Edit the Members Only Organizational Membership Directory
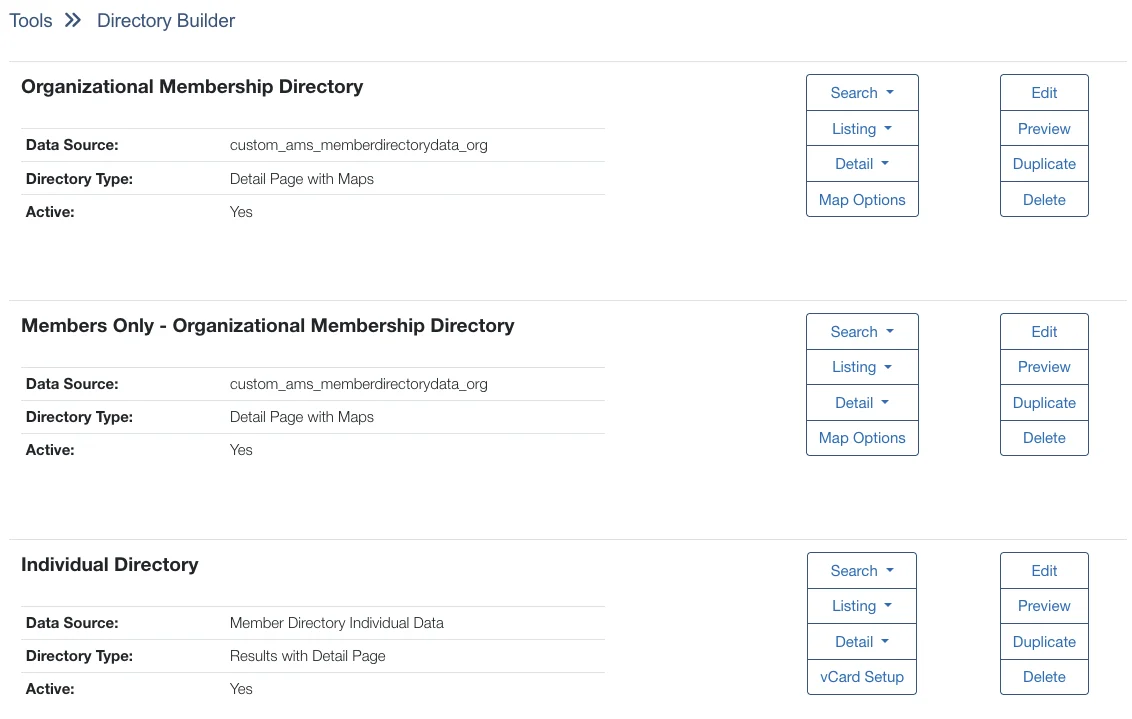Screen dimensions: 1132x719 click(x=1043, y=331)
